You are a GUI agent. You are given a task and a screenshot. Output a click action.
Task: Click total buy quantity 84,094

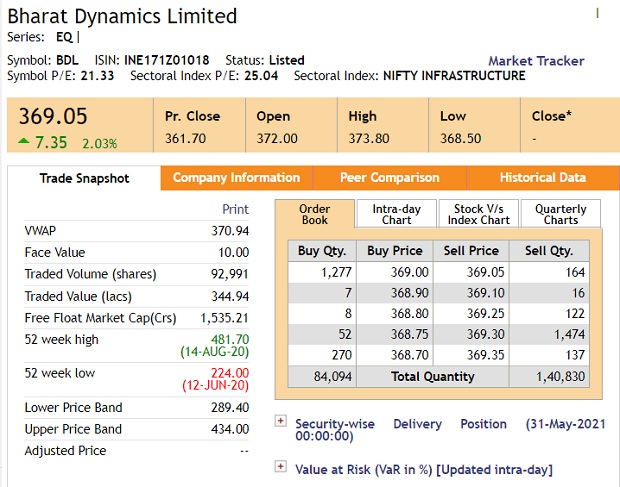(333, 376)
